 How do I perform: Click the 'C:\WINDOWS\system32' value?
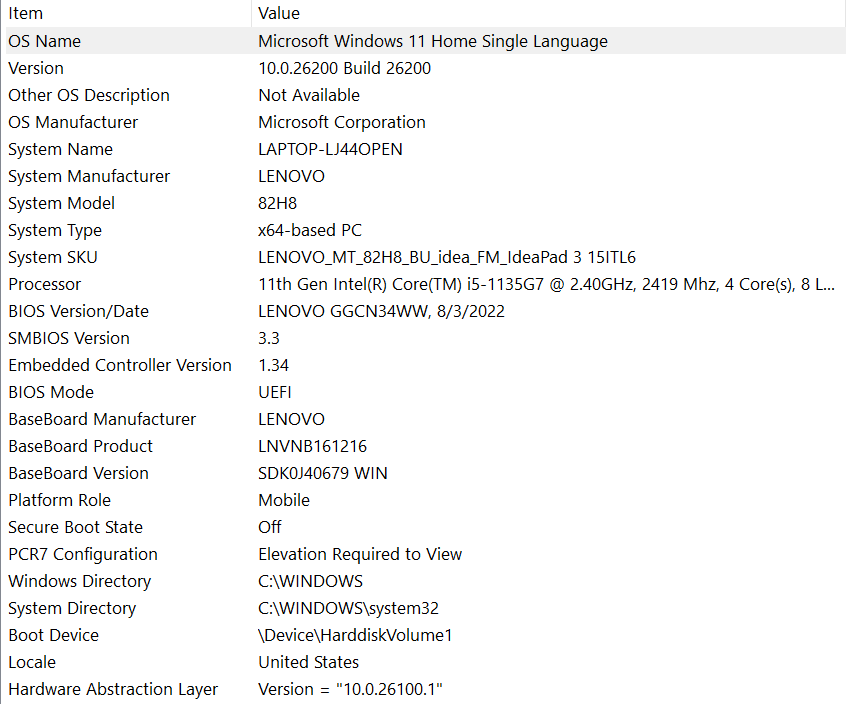348,609
